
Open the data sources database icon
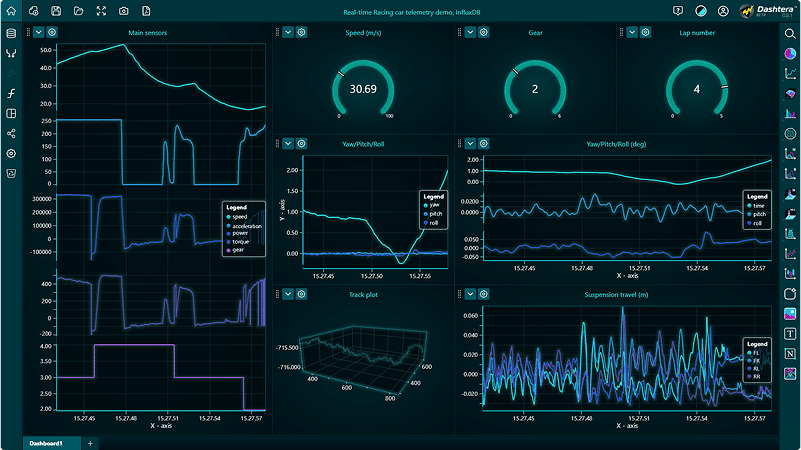11,33
